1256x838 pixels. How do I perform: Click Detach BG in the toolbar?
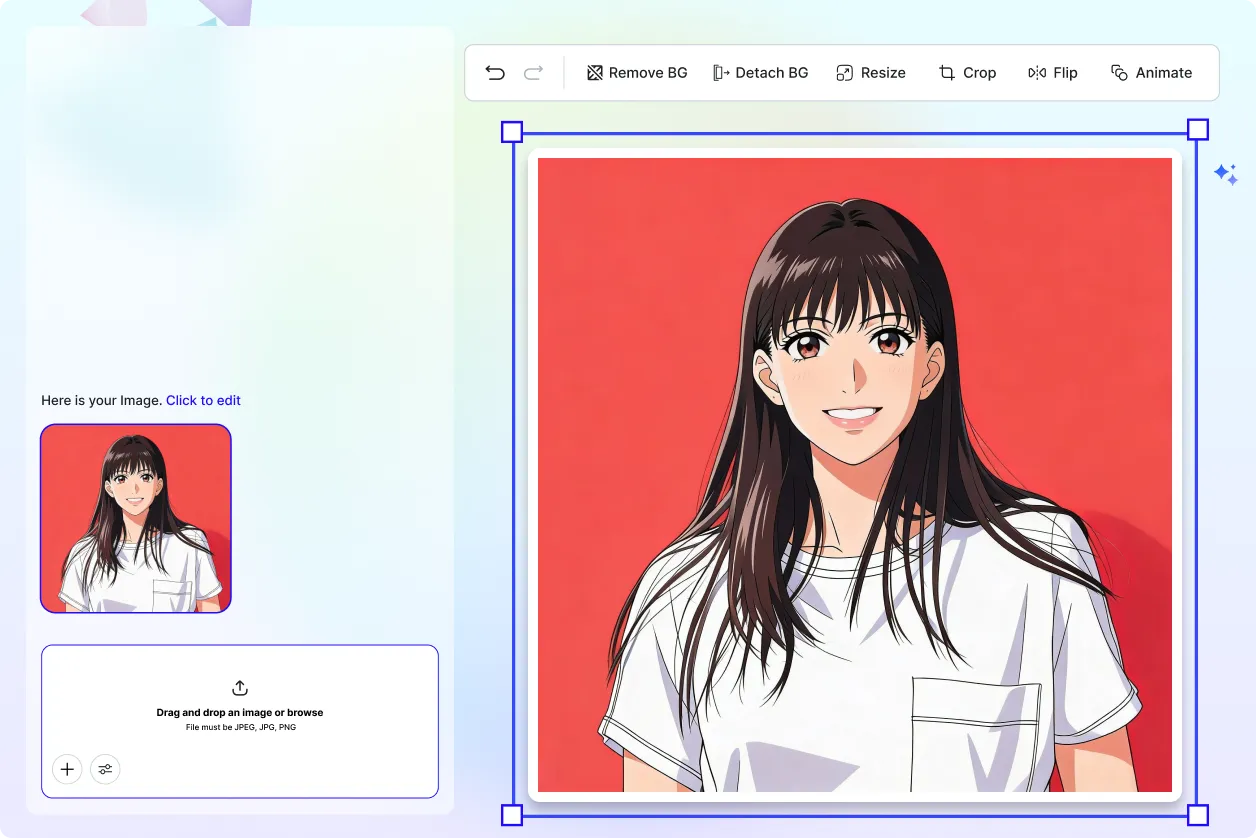pos(760,72)
